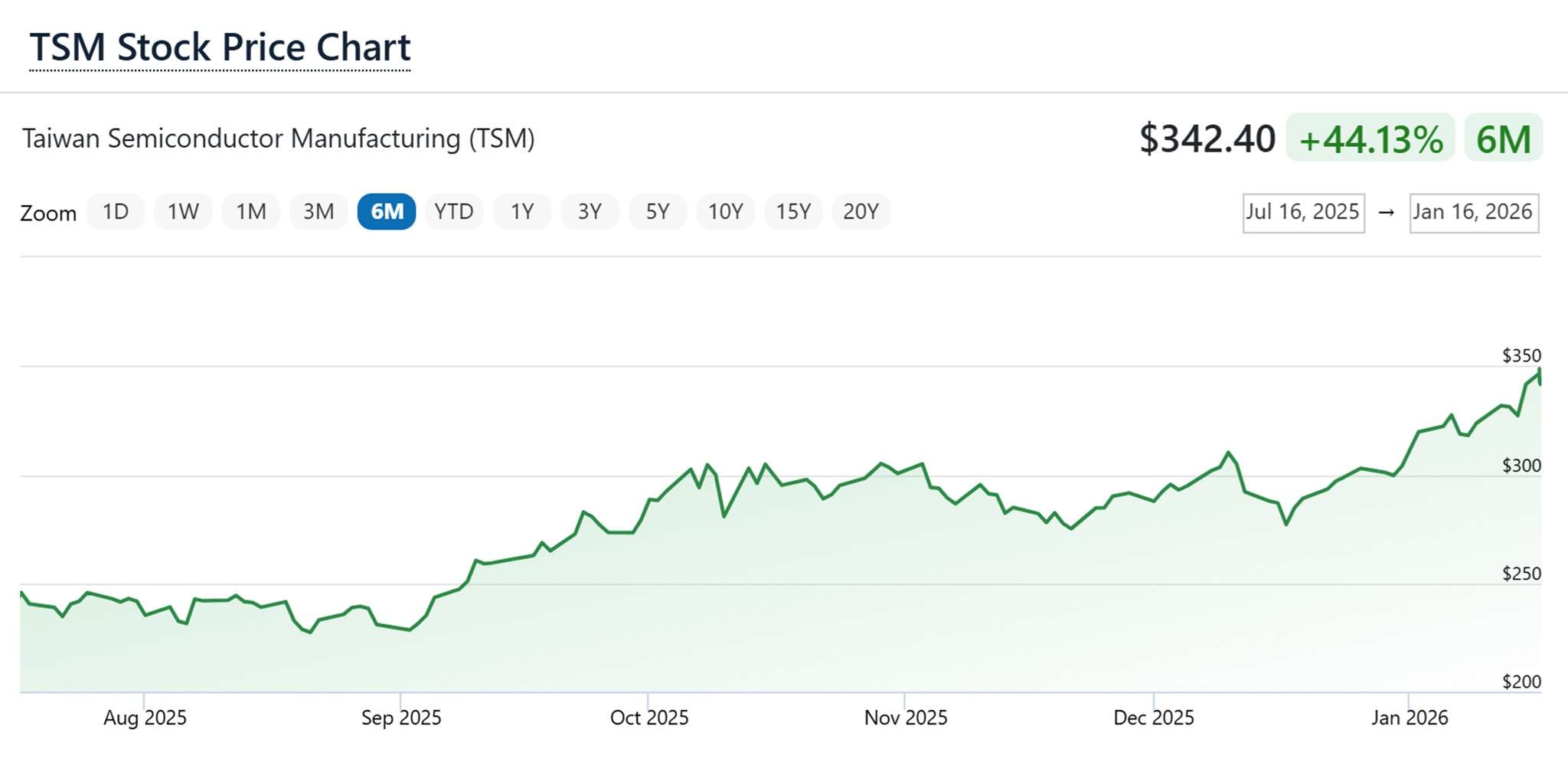
Task: Click the +44.13% change badge
Action: point(1370,139)
